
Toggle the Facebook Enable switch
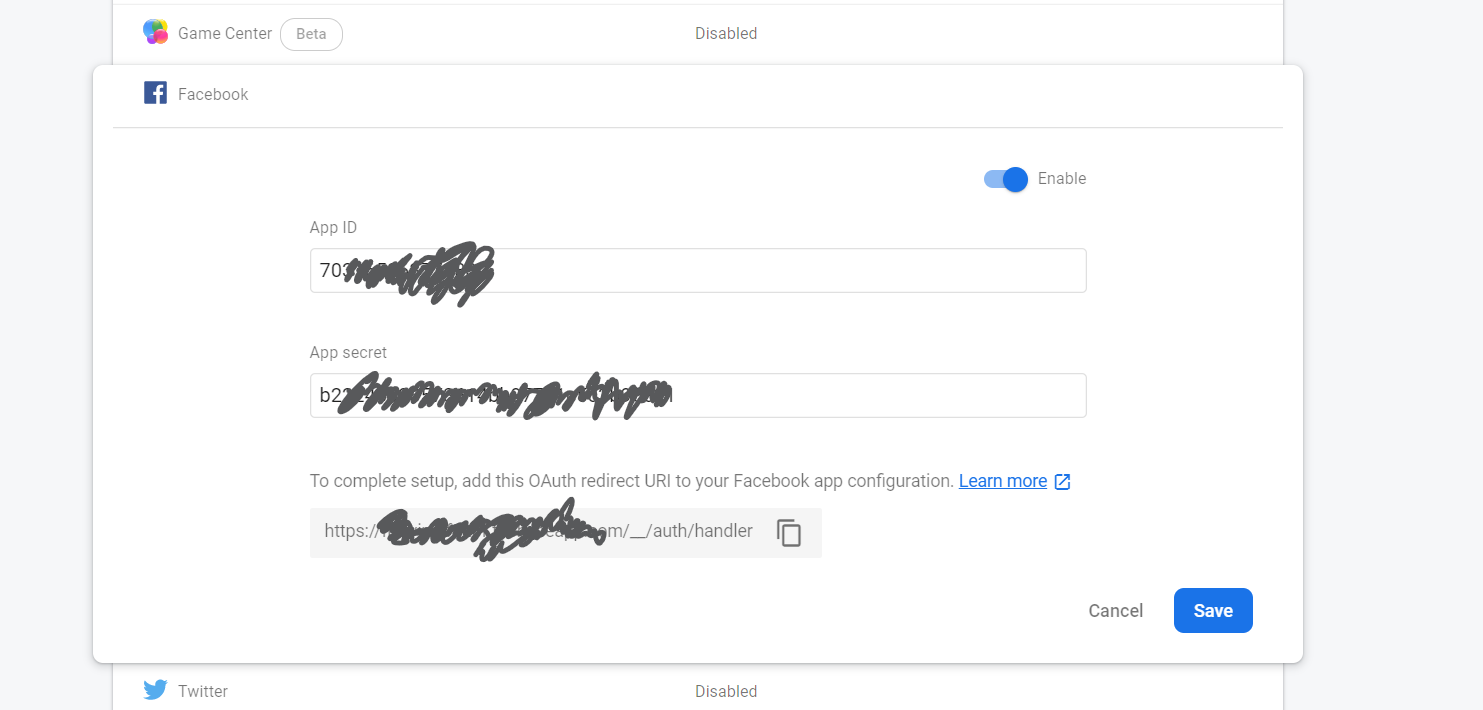(x=1006, y=179)
